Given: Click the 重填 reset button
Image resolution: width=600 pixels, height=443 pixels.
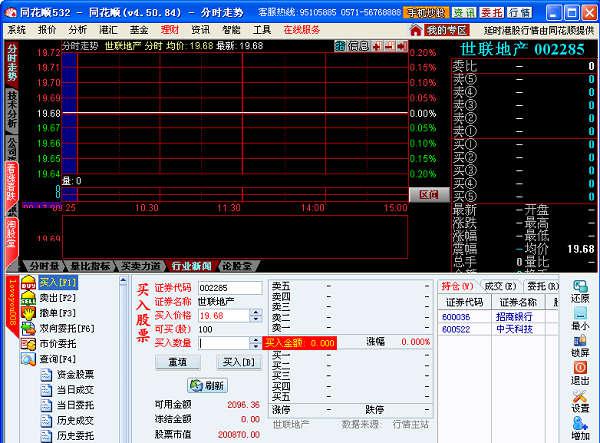Looking at the screenshot, I should [x=178, y=362].
